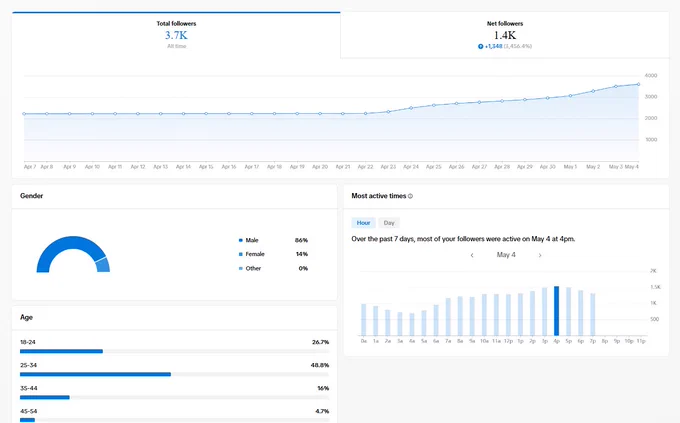Go to previous day before May 4

[472, 255]
